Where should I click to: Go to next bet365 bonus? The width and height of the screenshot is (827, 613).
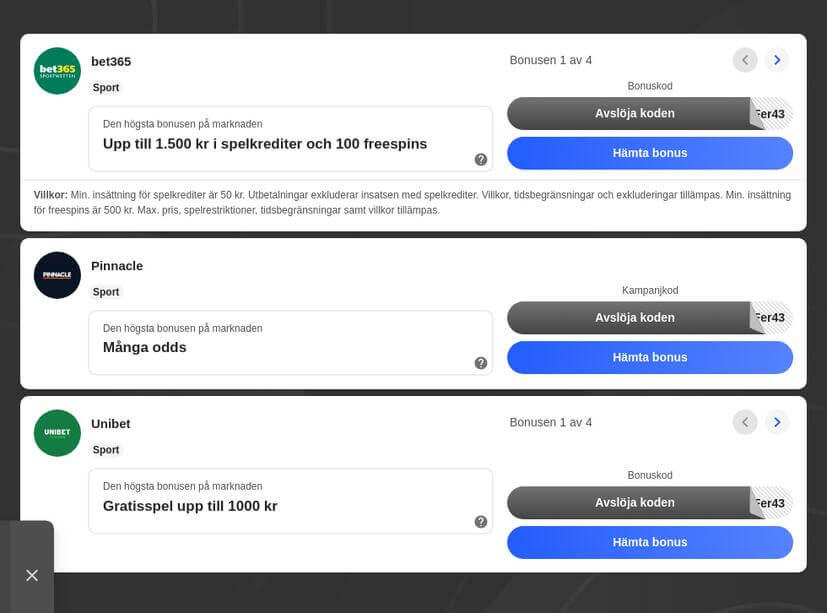click(x=777, y=60)
